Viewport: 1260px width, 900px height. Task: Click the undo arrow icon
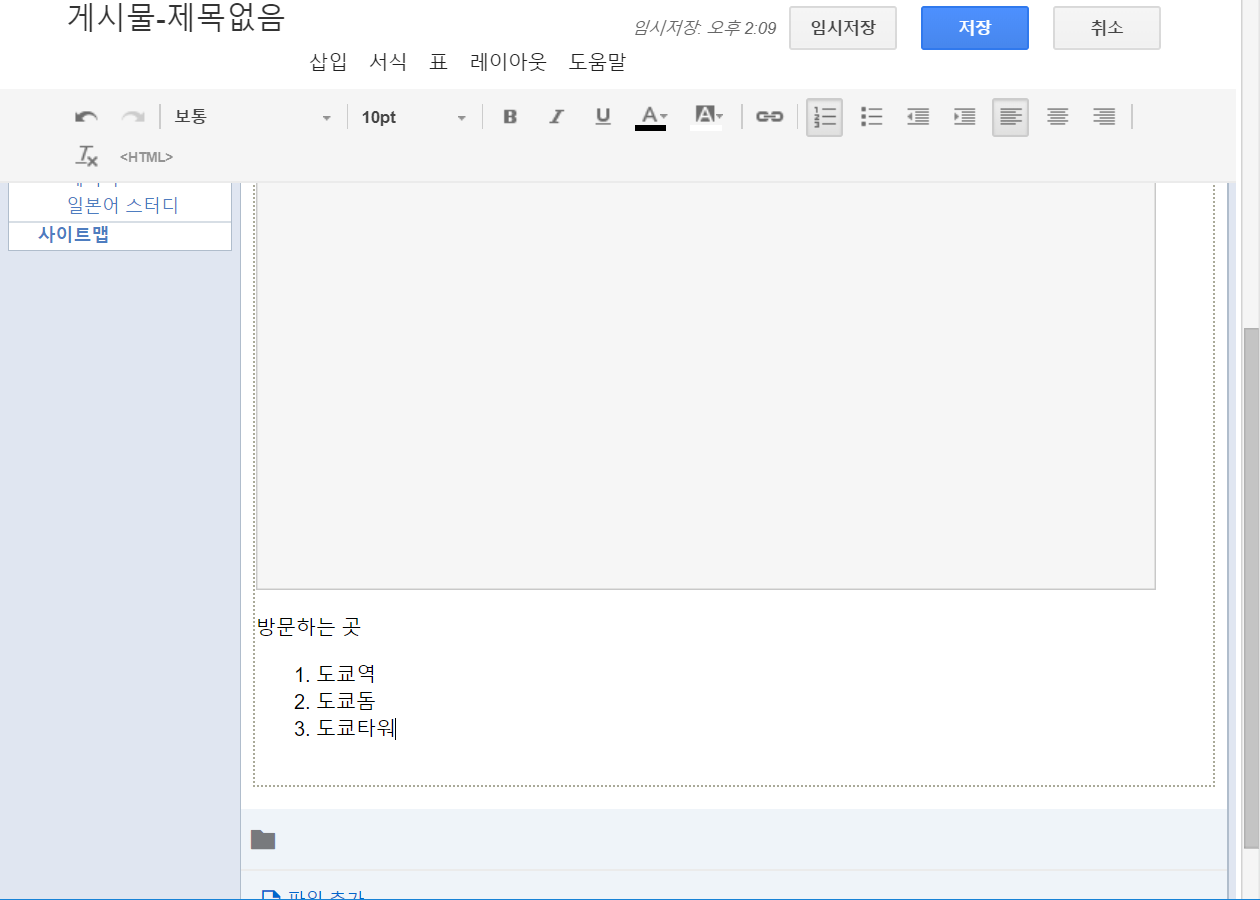pos(86,117)
